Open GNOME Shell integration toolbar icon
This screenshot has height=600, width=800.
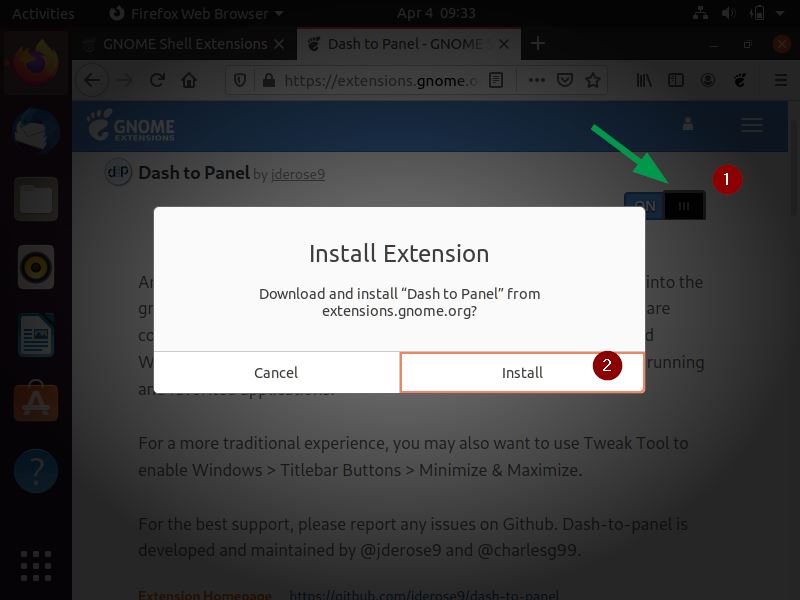click(x=740, y=80)
